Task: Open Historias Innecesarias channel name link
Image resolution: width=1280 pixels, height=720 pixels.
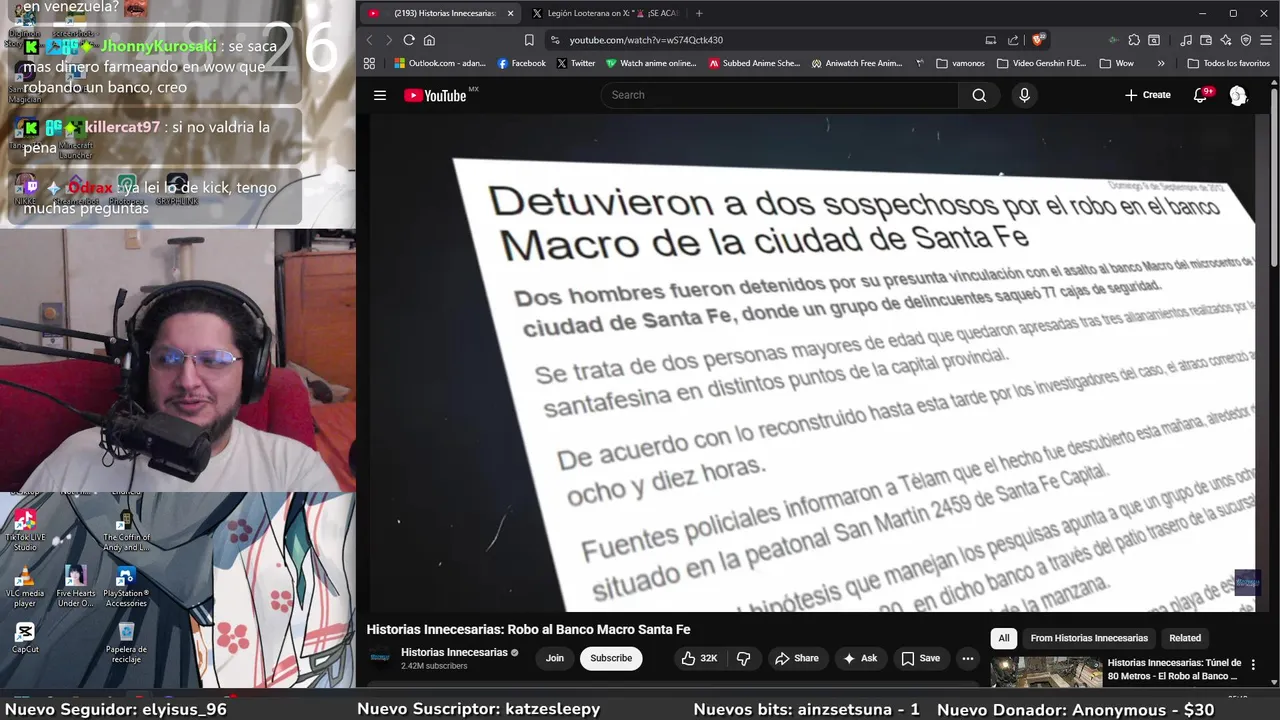Action: pyautogui.click(x=454, y=652)
